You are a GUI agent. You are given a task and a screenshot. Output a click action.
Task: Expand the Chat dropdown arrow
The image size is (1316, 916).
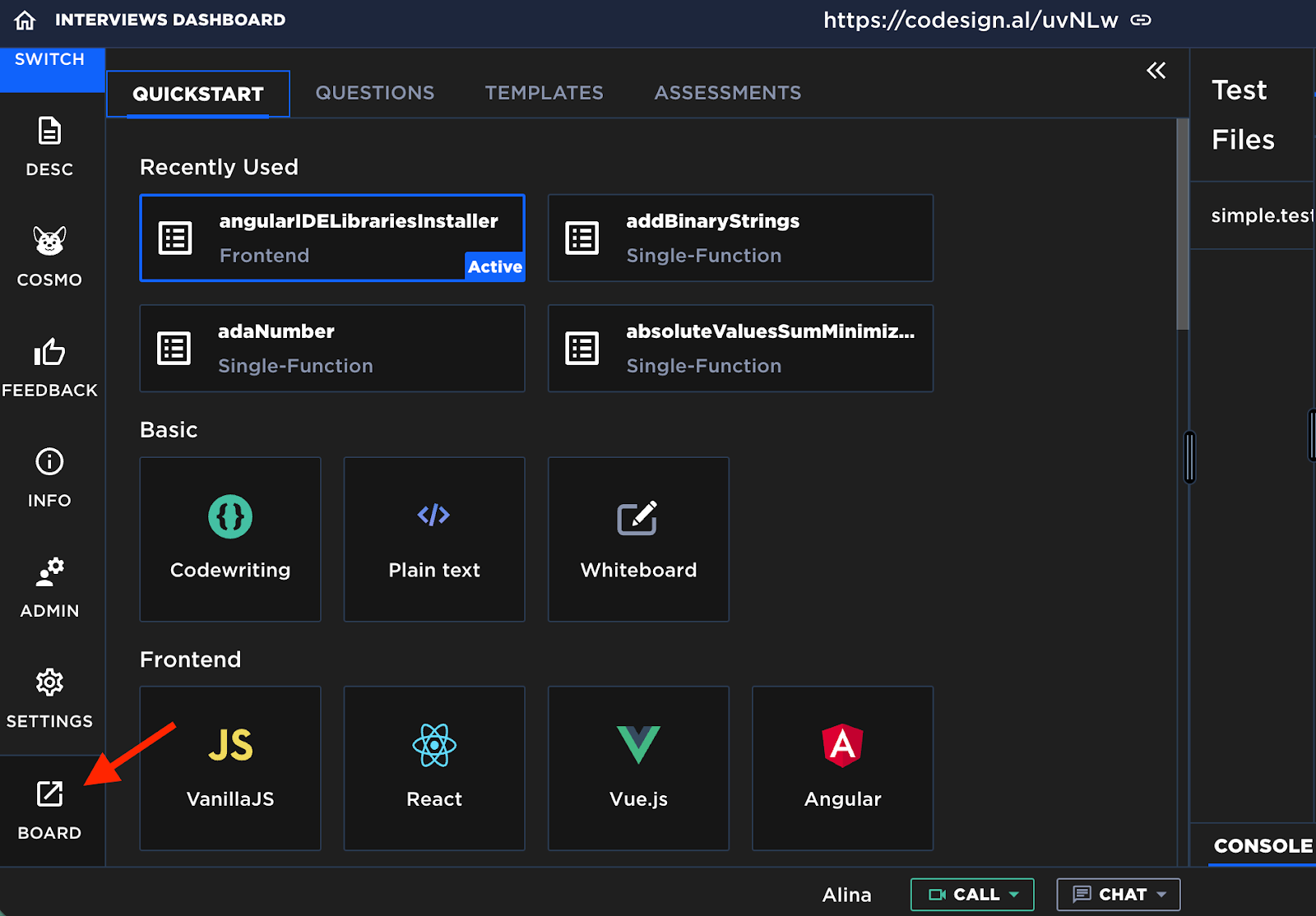coord(1161,895)
